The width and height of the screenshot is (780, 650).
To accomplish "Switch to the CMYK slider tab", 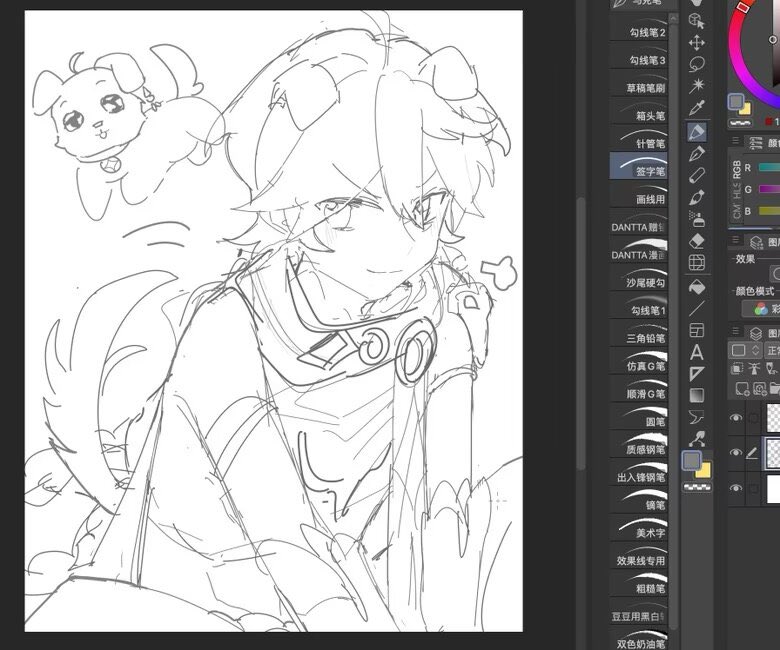I will 737,211.
